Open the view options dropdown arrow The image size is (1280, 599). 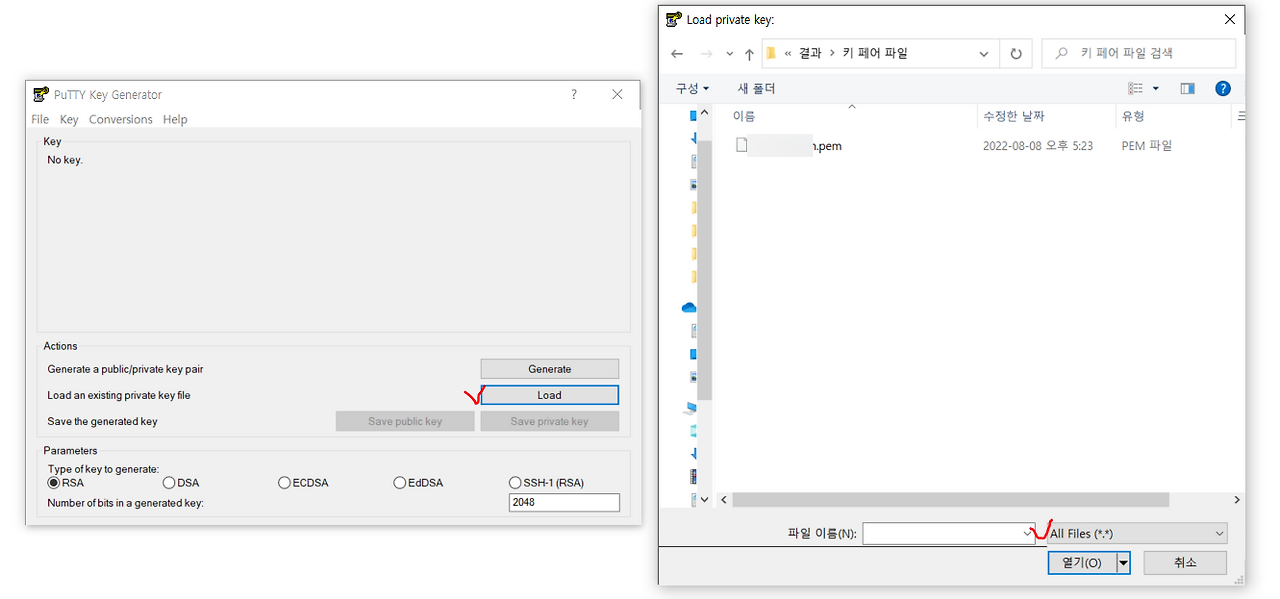pos(1156,88)
